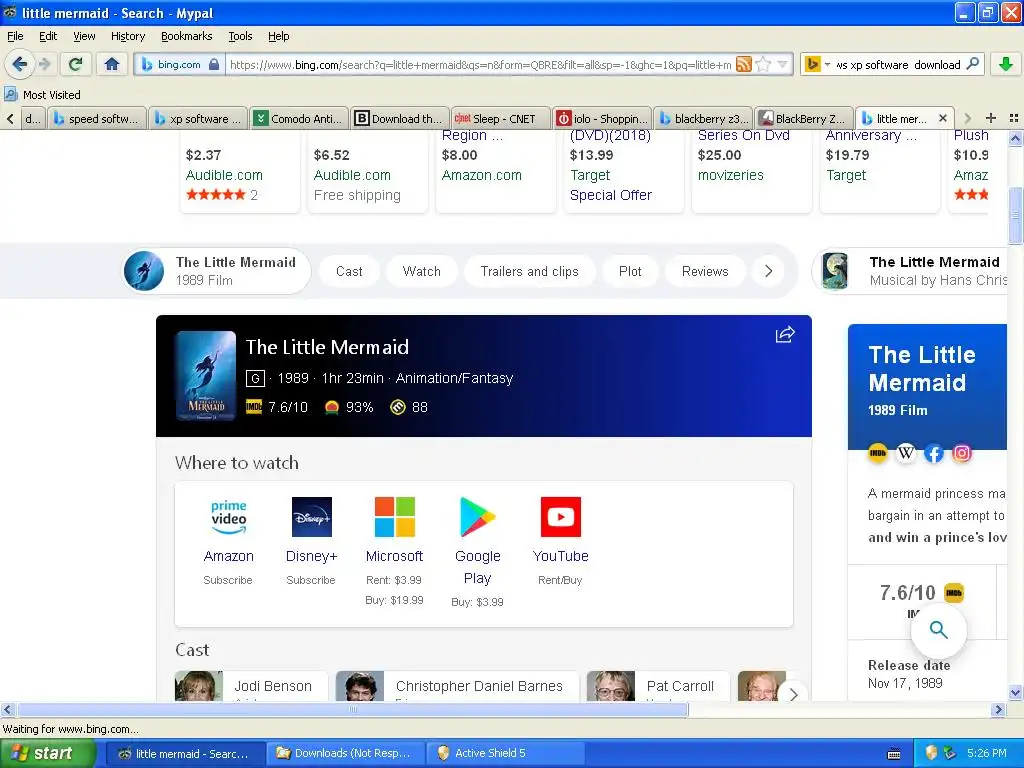
Task: Expand the address bar history dropdown arrow
Action: 782,64
